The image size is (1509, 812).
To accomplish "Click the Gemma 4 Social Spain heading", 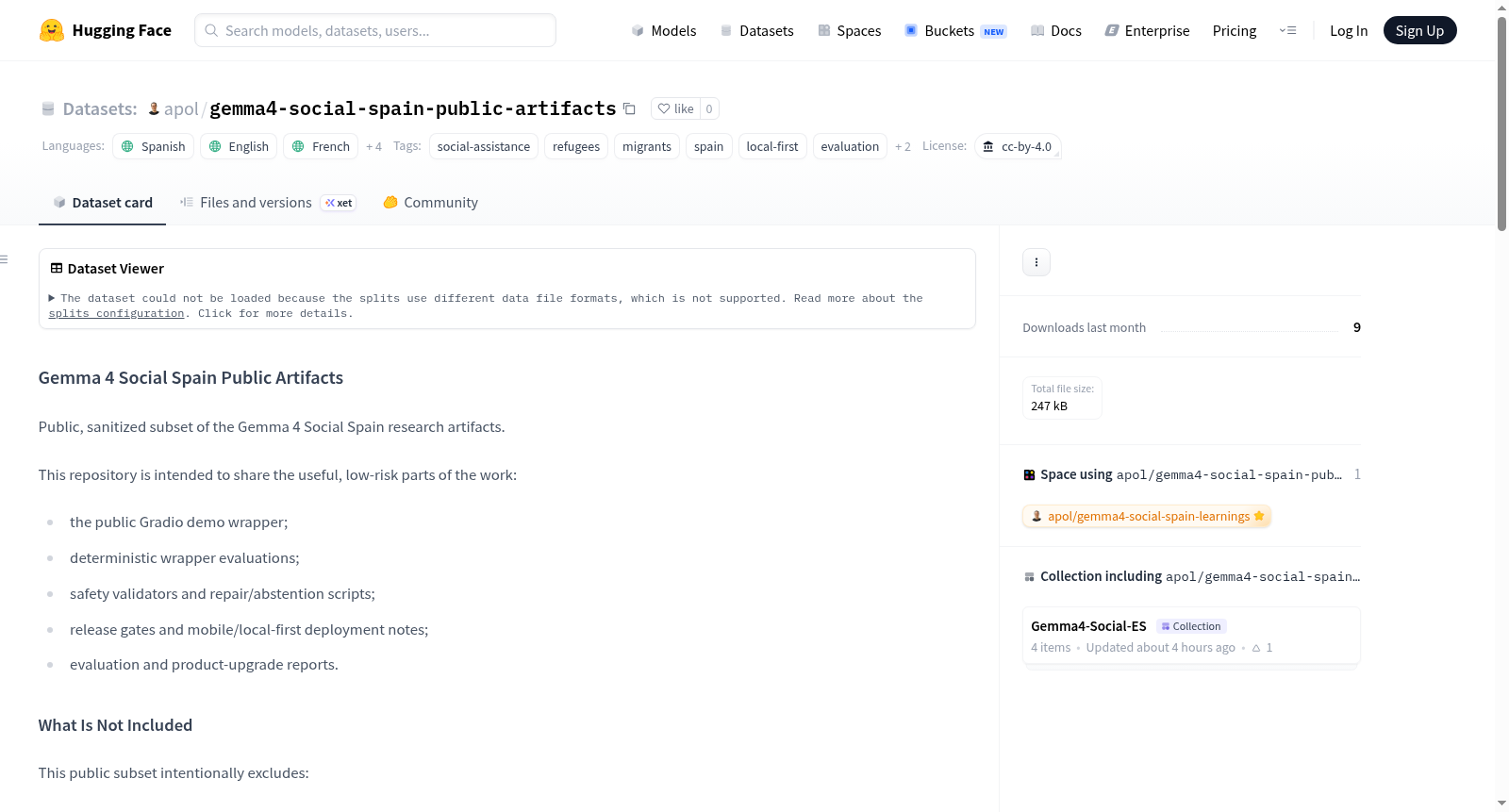I will 191,378.
